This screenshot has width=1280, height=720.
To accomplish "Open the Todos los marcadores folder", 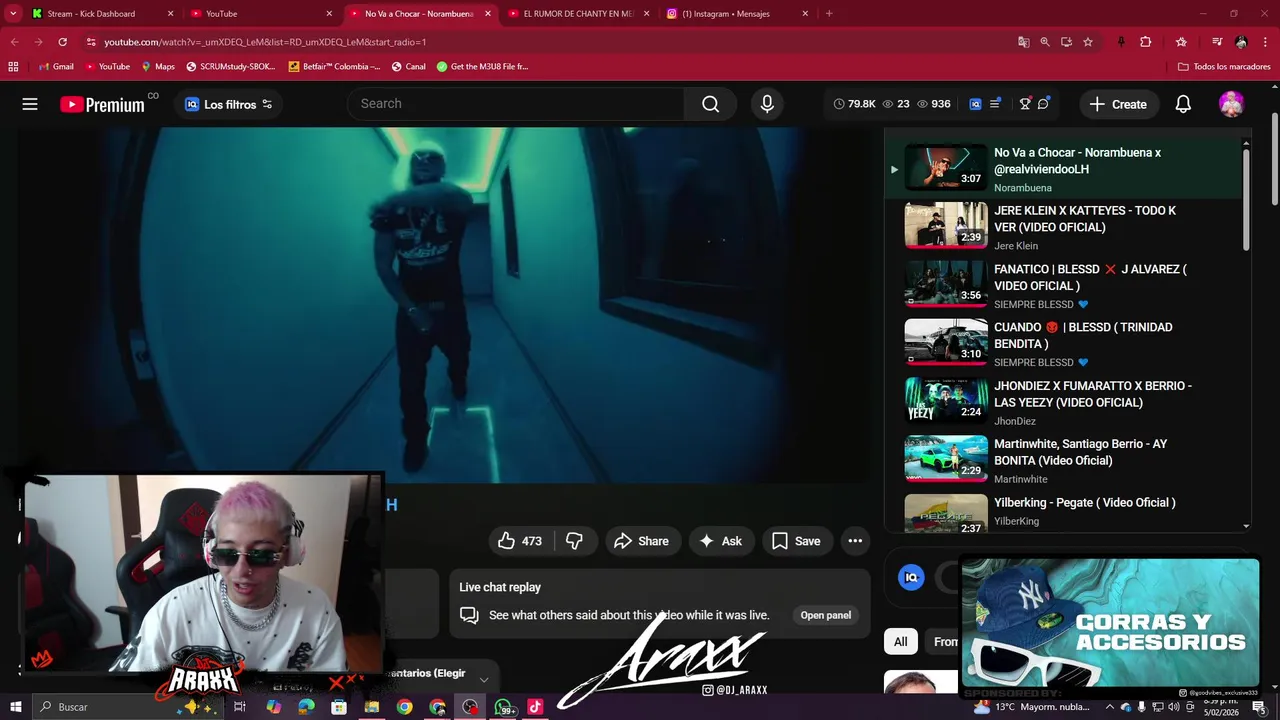I will coord(1224,67).
